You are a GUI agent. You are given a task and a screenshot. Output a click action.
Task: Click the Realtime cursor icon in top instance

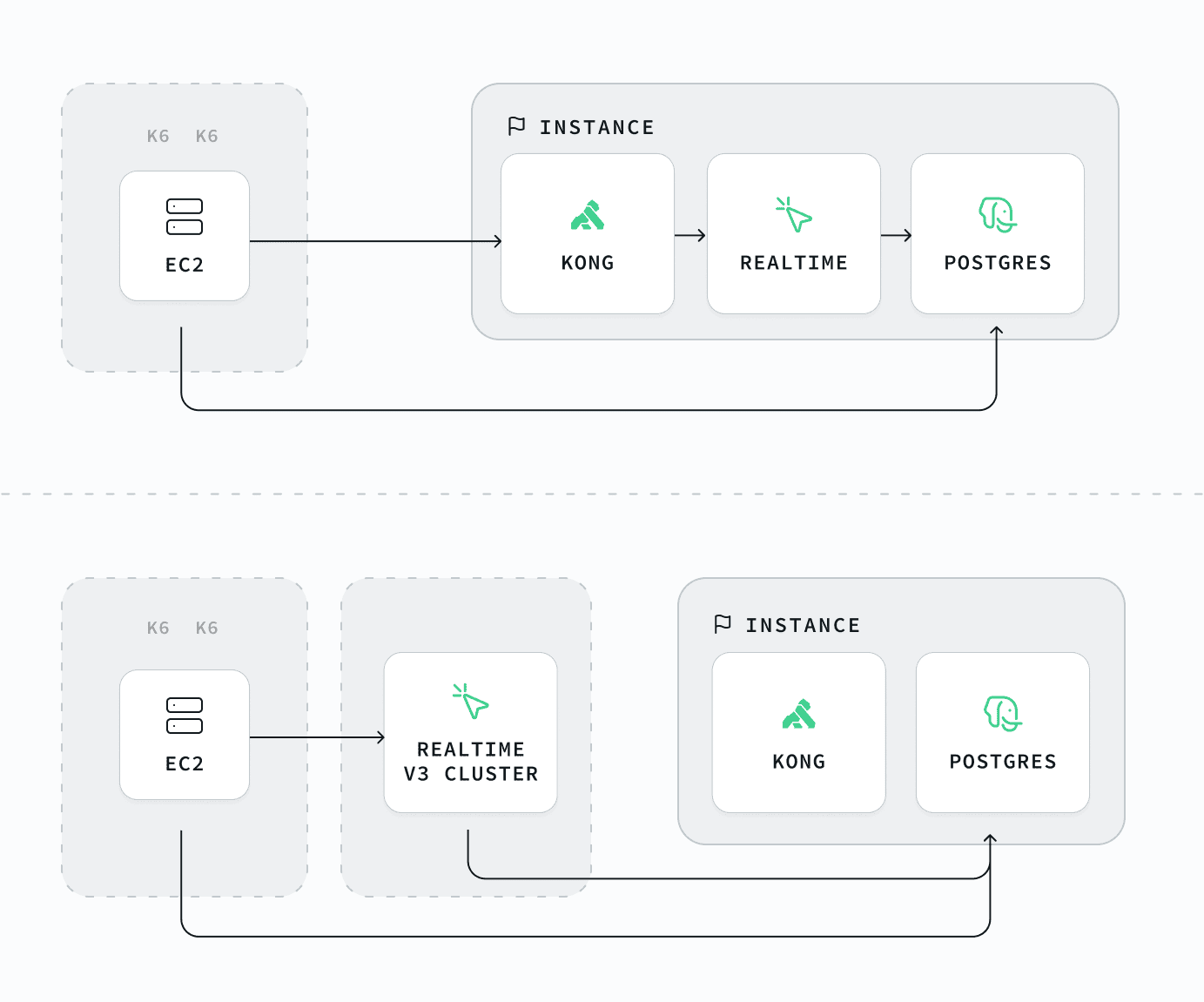(794, 214)
